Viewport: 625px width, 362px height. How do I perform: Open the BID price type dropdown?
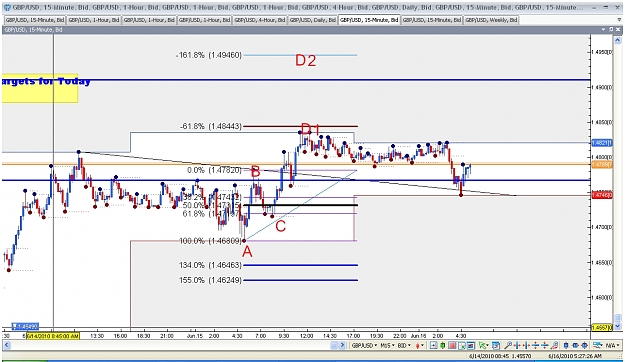coord(404,345)
